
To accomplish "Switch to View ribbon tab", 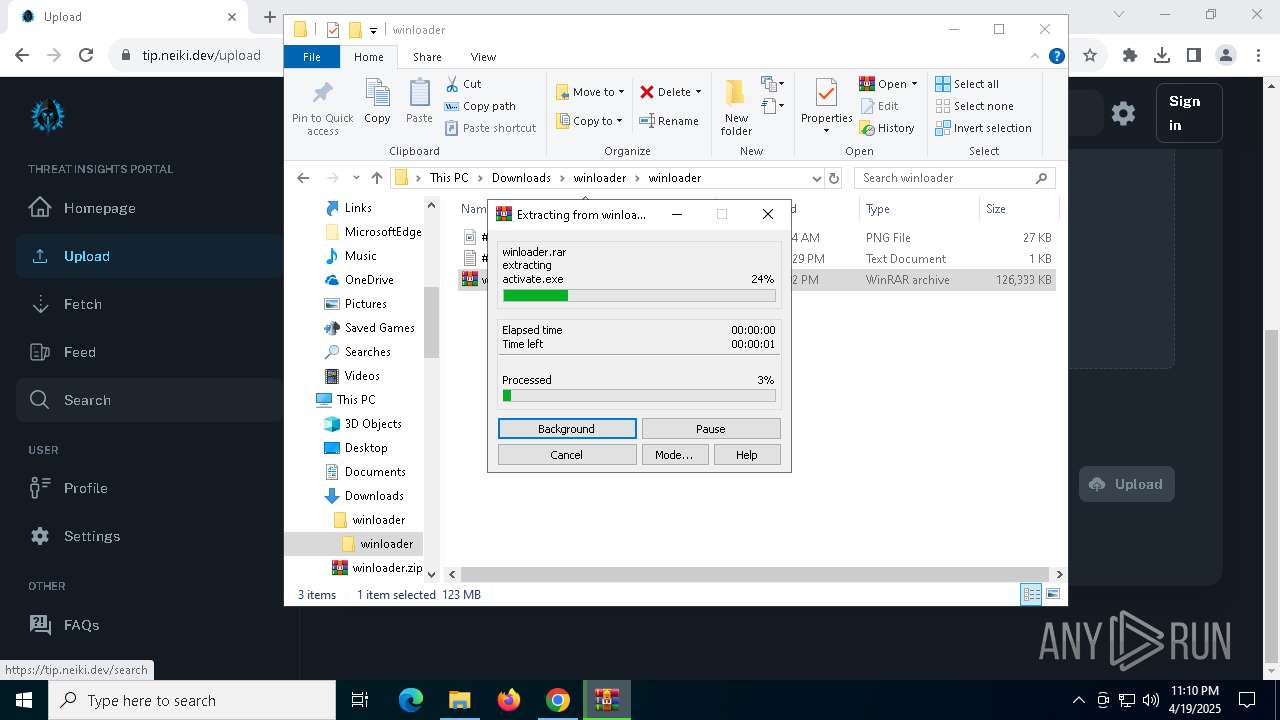I will (x=483, y=57).
